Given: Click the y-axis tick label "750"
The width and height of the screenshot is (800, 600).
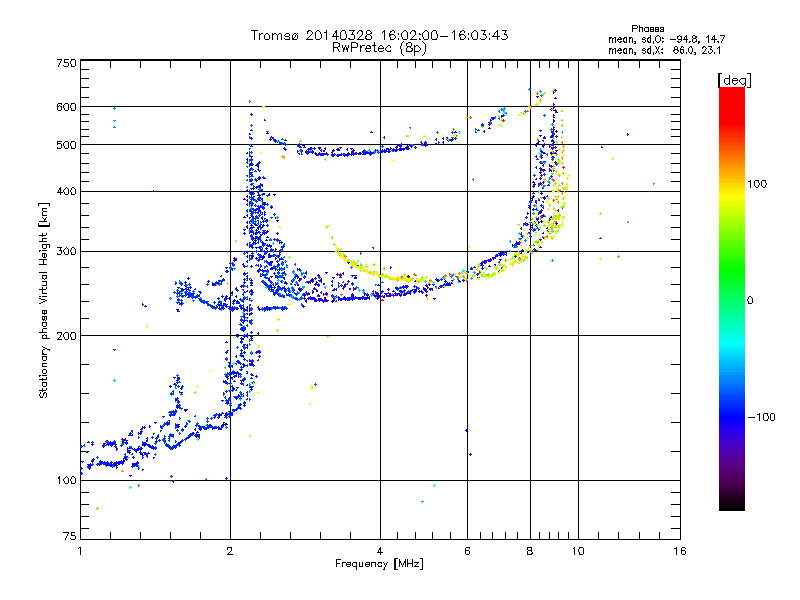Looking at the screenshot, I should [x=66, y=63].
